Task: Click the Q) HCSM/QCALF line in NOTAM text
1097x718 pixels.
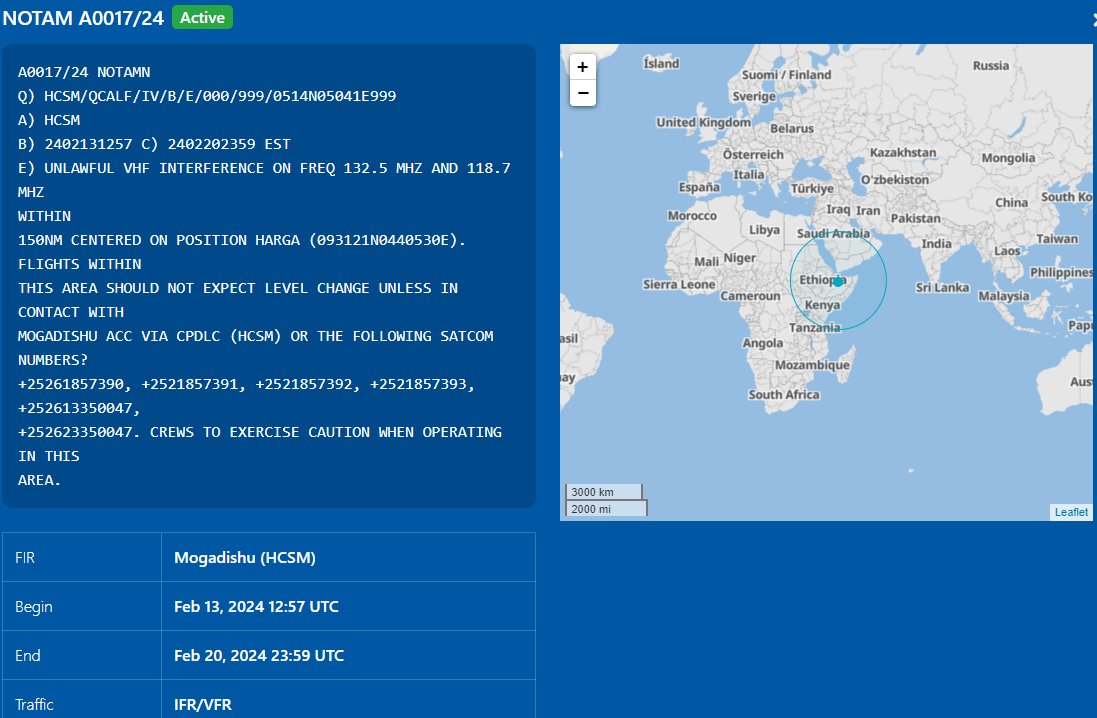Action: point(207,96)
